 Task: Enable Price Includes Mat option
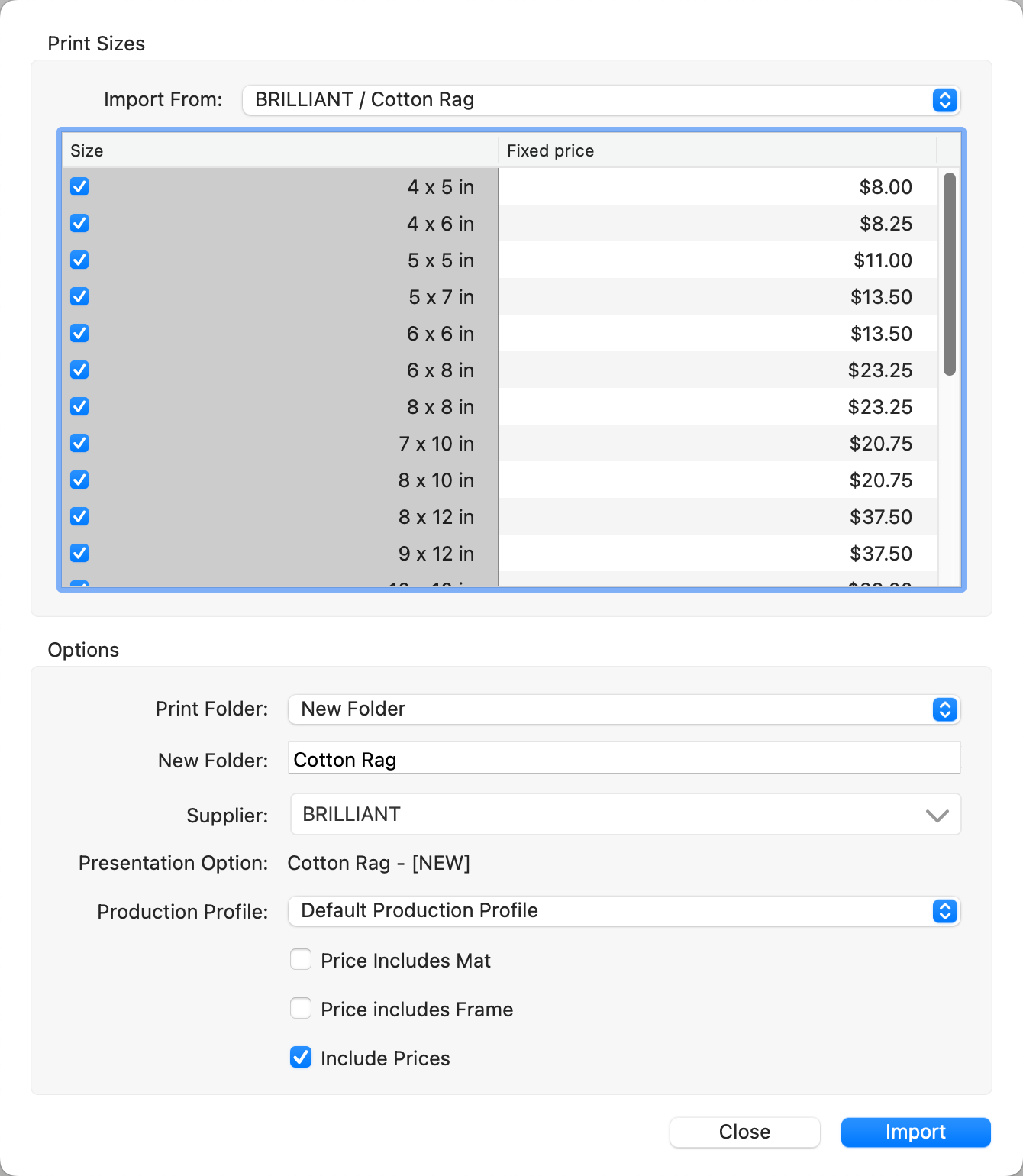(x=301, y=960)
